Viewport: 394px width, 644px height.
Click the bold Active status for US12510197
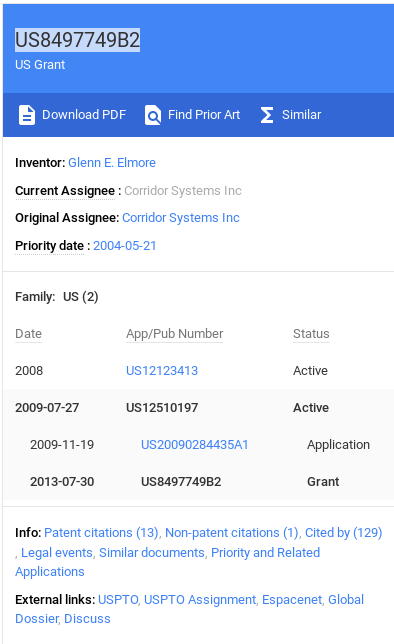tap(311, 407)
